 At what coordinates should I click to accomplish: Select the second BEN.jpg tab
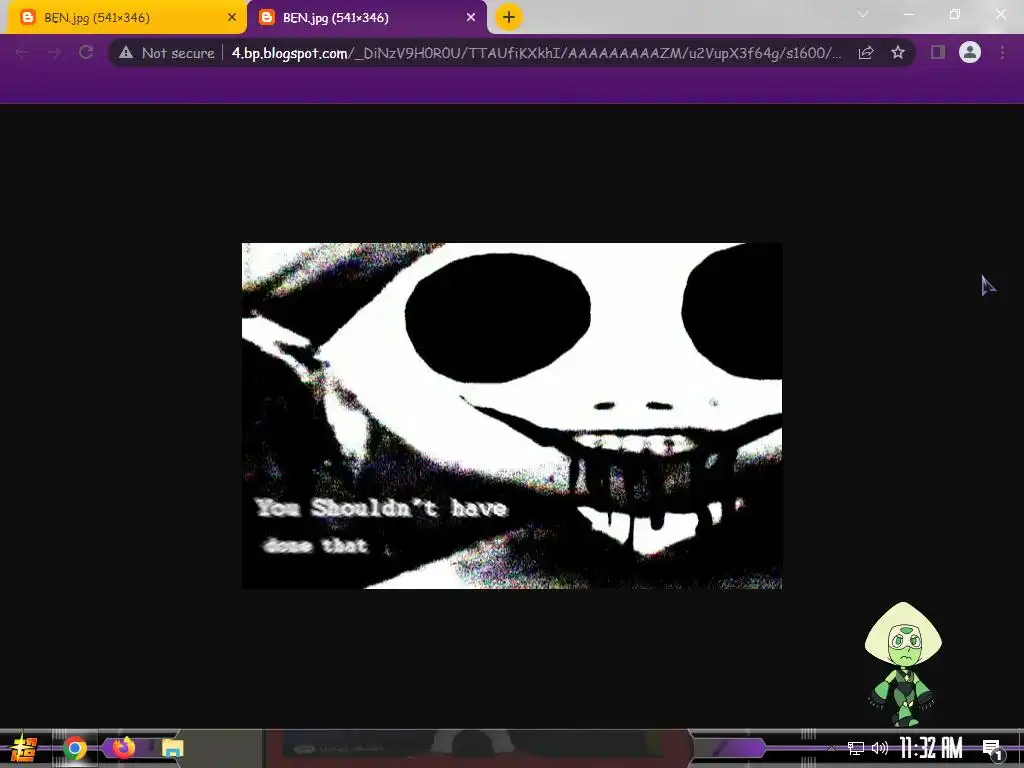(x=366, y=18)
